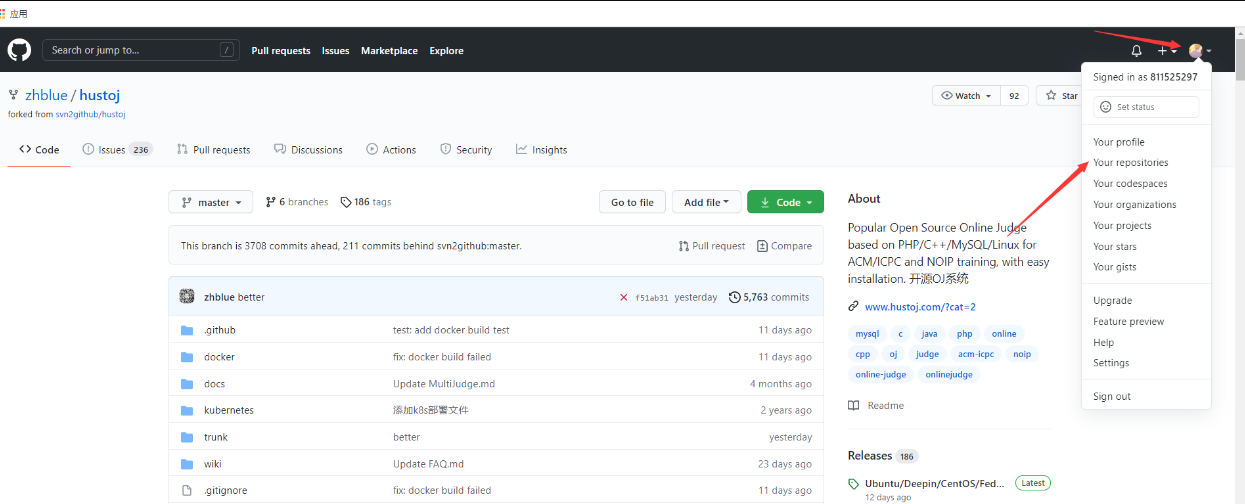Open the www.hustoj.com website link
This screenshot has height=504, width=1245.
click(x=919, y=307)
